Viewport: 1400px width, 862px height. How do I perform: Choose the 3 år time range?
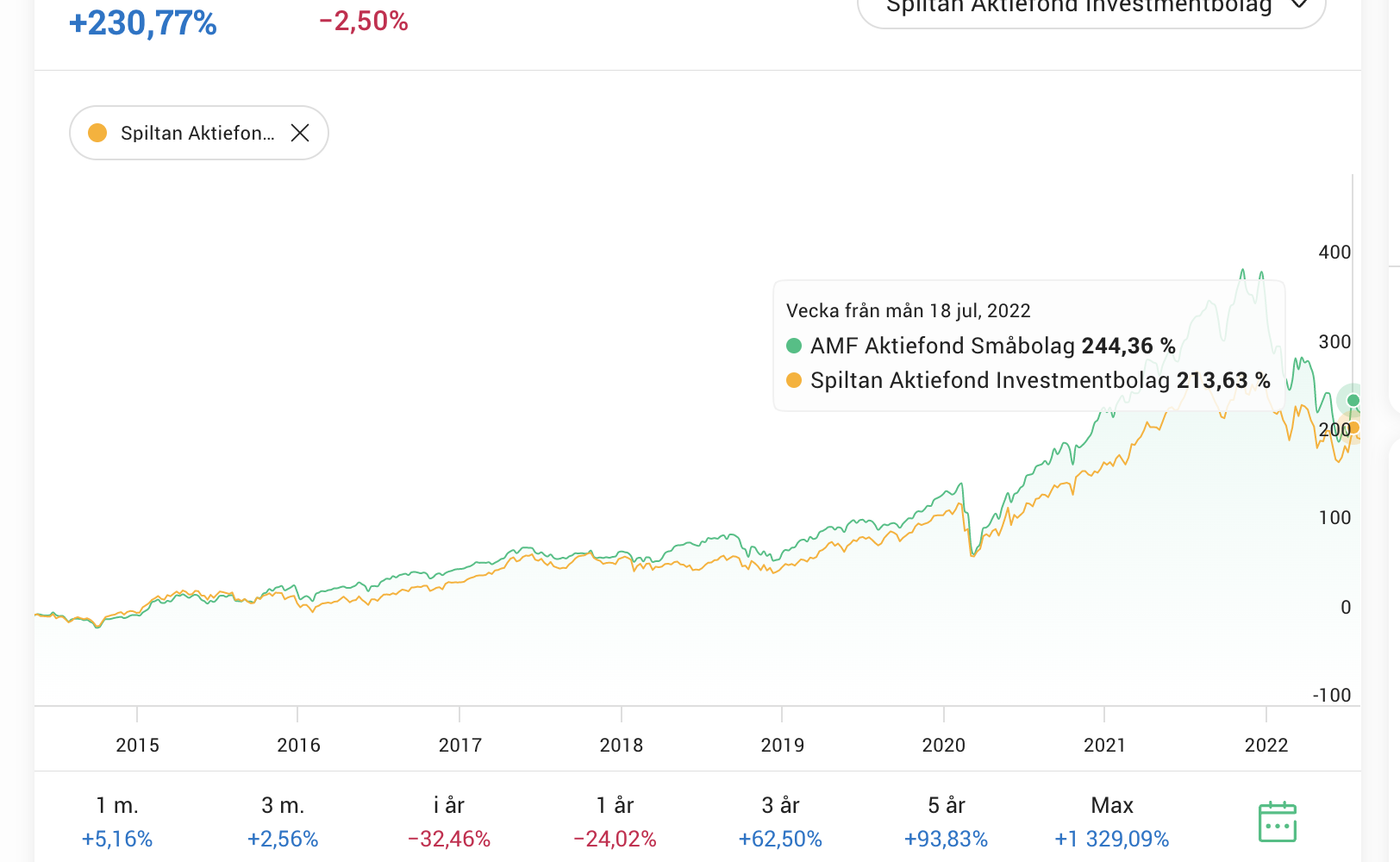click(780, 821)
